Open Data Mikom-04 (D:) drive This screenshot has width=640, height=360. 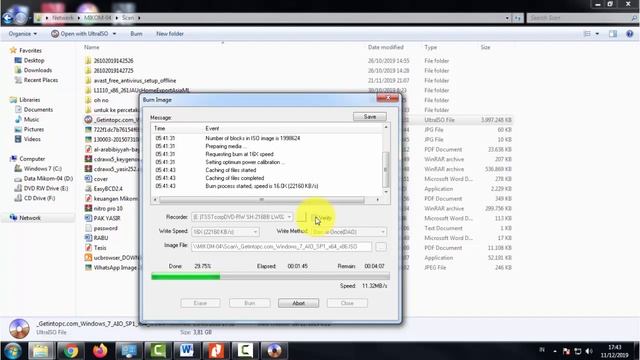pos(44,178)
